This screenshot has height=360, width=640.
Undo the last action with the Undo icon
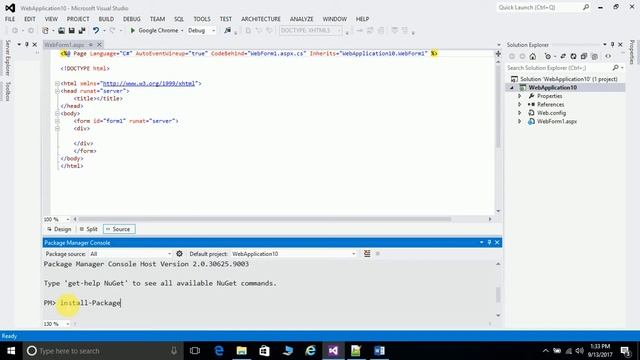click(x=96, y=31)
